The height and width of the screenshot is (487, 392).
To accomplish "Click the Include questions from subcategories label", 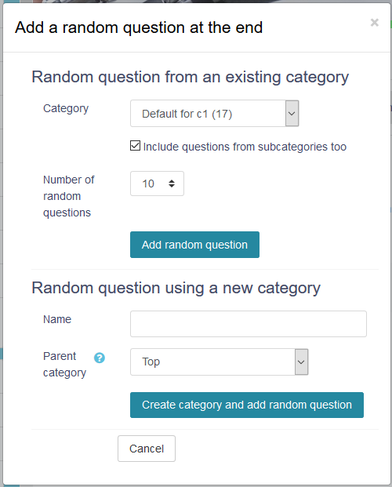I will click(x=245, y=147).
